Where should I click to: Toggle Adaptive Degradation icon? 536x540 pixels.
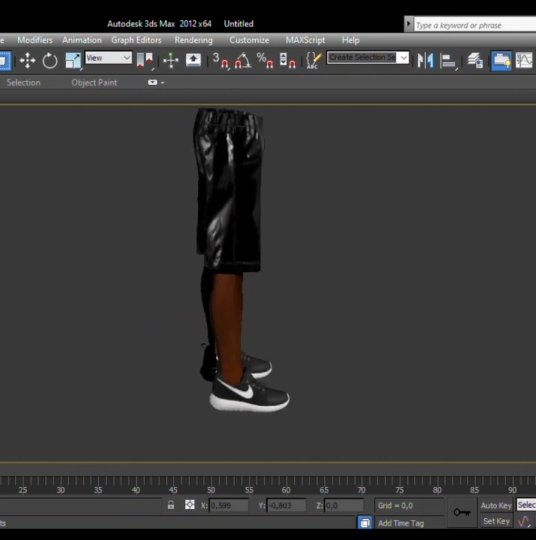(365, 522)
